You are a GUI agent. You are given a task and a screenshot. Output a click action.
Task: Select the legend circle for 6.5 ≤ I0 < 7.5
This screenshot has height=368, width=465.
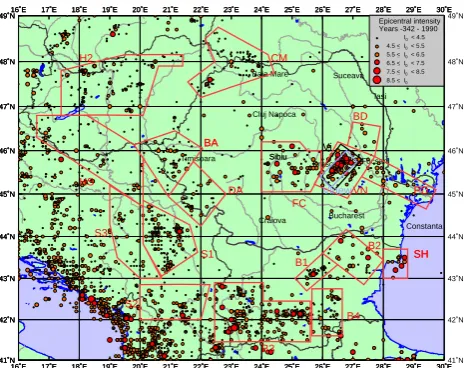377,62
